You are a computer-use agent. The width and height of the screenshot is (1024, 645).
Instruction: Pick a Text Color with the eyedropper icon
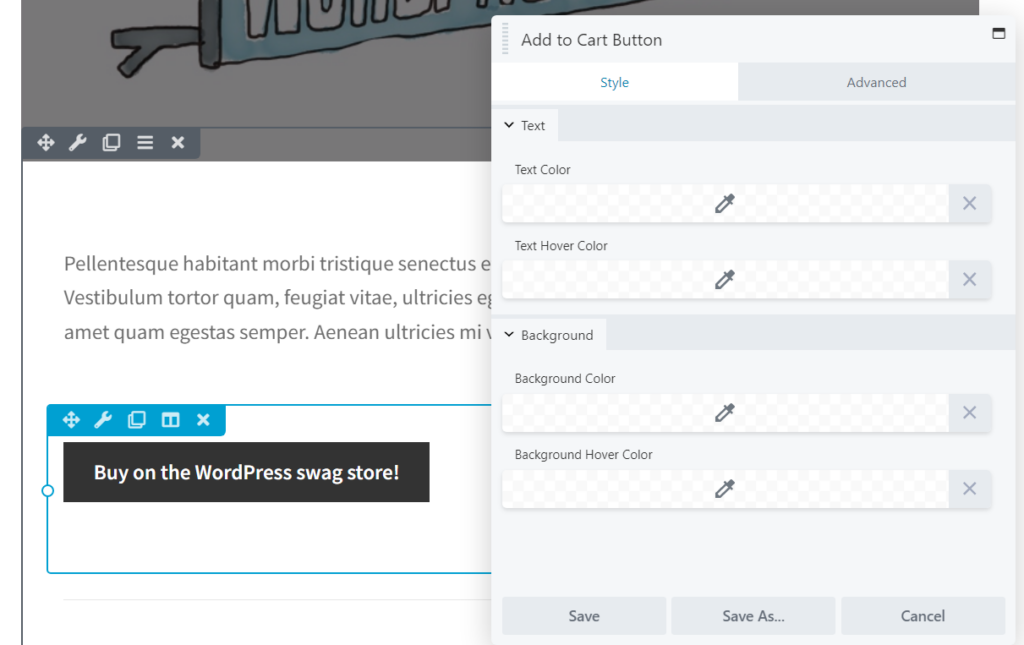point(724,203)
